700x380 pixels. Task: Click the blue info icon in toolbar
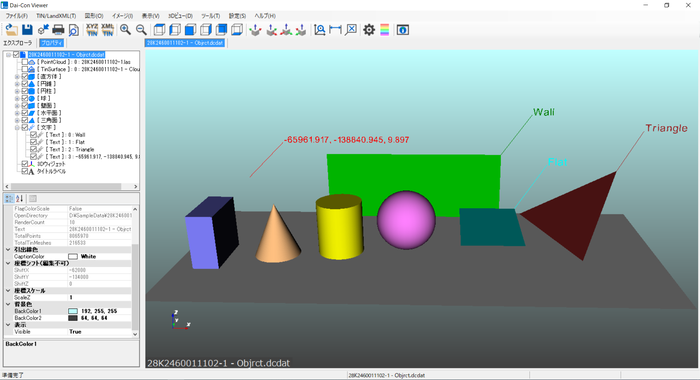tap(403, 30)
